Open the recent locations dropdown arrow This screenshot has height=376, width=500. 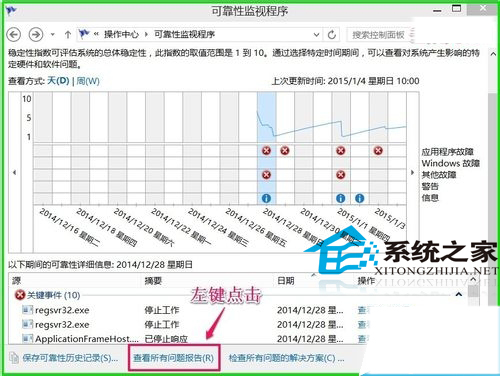pos(53,34)
